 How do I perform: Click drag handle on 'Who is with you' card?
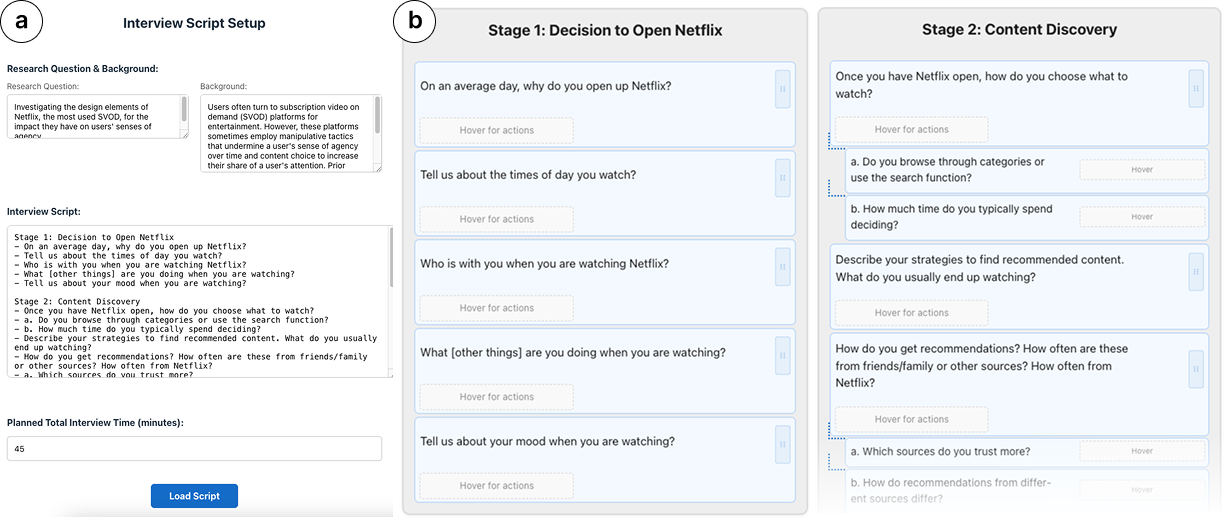click(782, 267)
